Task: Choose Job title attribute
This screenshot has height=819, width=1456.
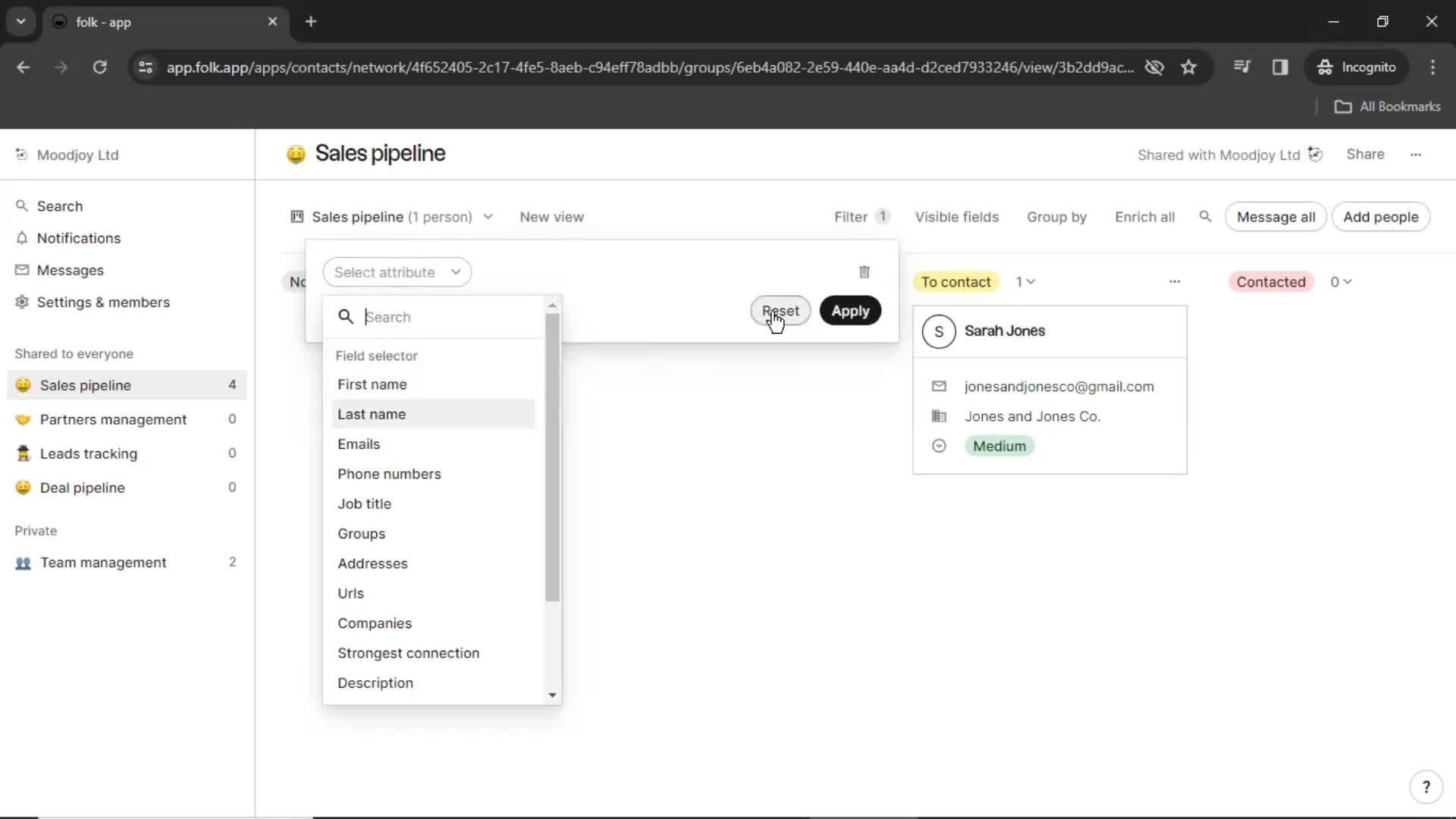Action: click(433, 504)
